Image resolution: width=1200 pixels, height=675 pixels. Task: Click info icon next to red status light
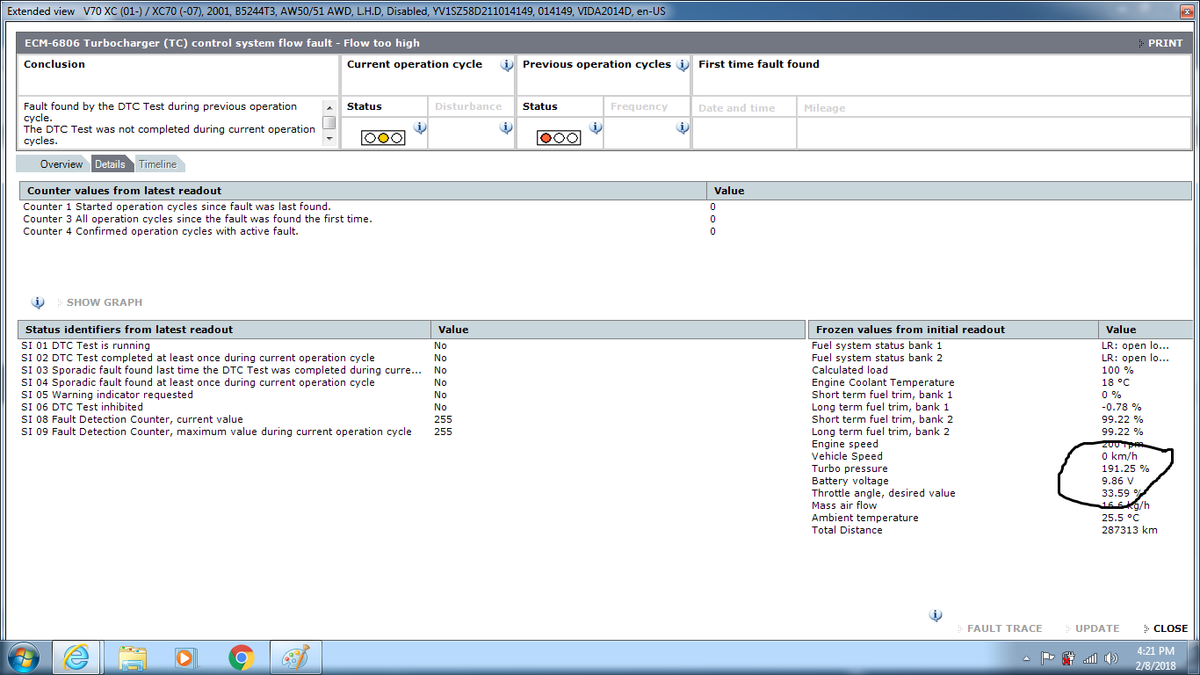(x=596, y=128)
